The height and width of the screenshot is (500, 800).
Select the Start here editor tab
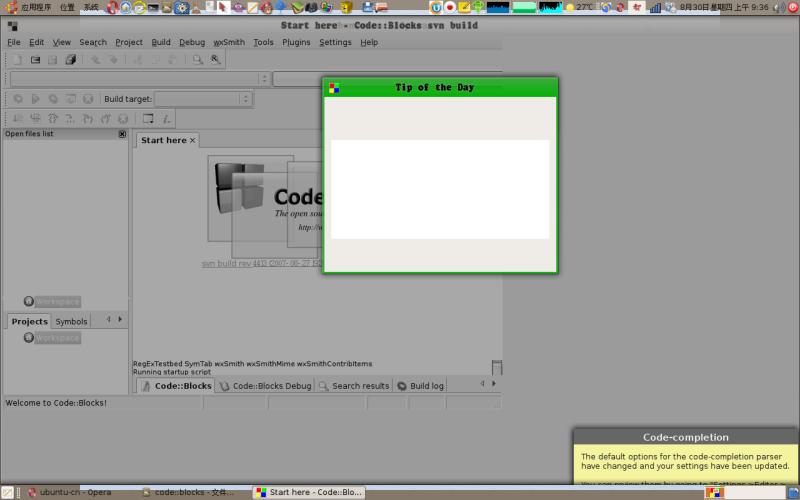coord(164,140)
